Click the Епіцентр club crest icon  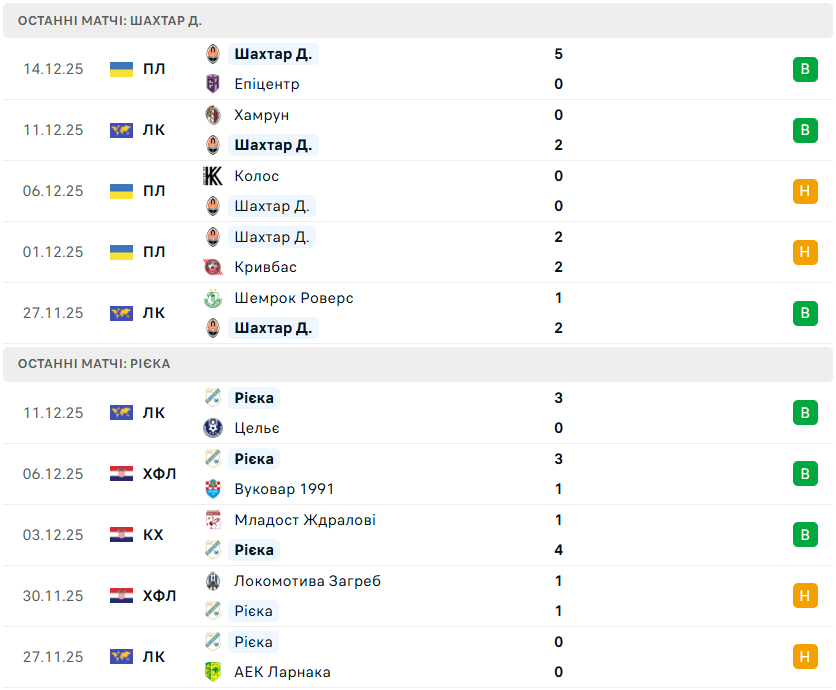pos(212,84)
